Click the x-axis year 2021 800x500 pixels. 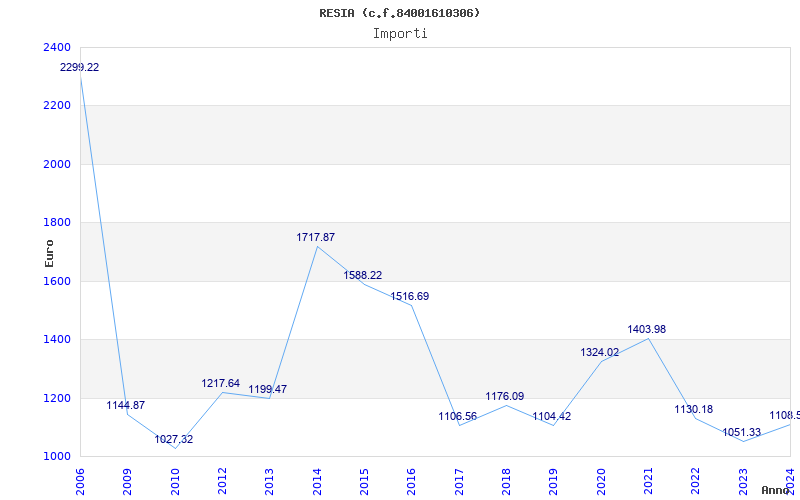648,482
